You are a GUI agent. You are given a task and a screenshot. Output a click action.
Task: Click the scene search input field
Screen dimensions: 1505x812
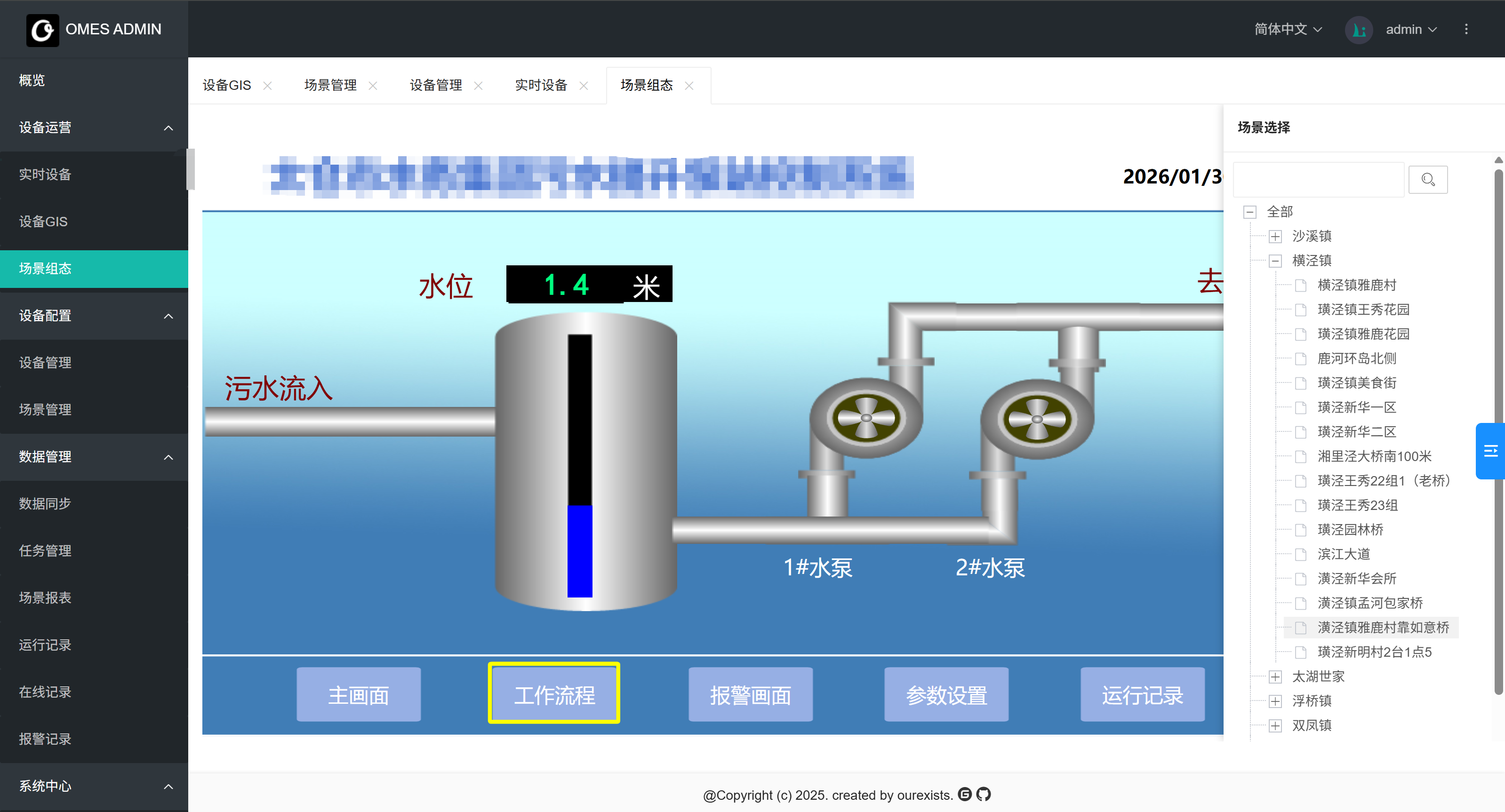coord(1318,179)
